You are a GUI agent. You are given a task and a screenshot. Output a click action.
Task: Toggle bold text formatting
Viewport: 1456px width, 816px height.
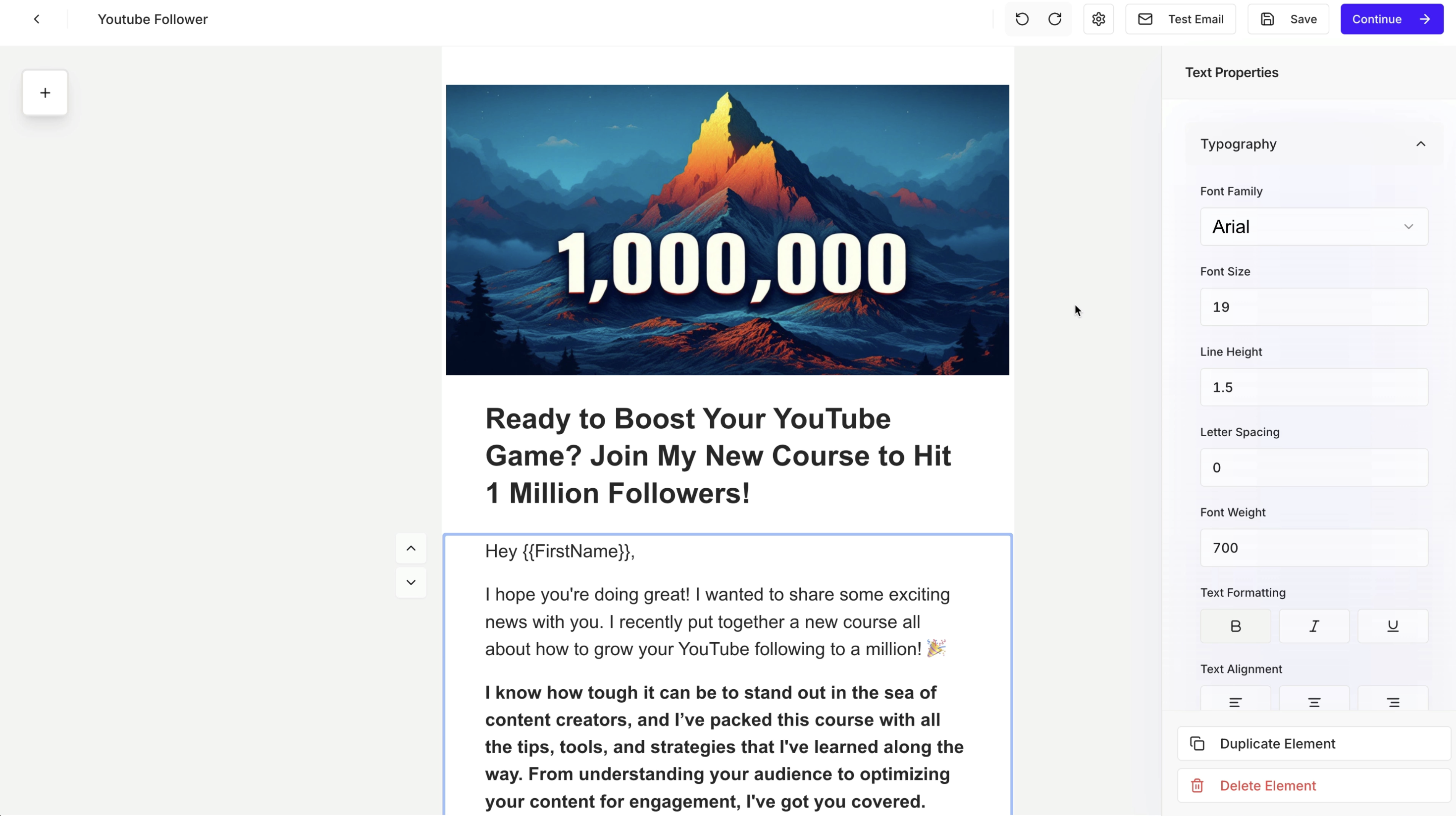1236,626
